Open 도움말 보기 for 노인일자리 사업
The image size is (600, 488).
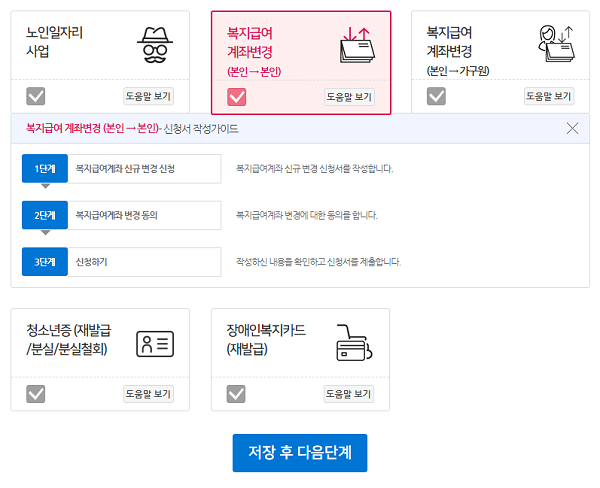(x=148, y=96)
